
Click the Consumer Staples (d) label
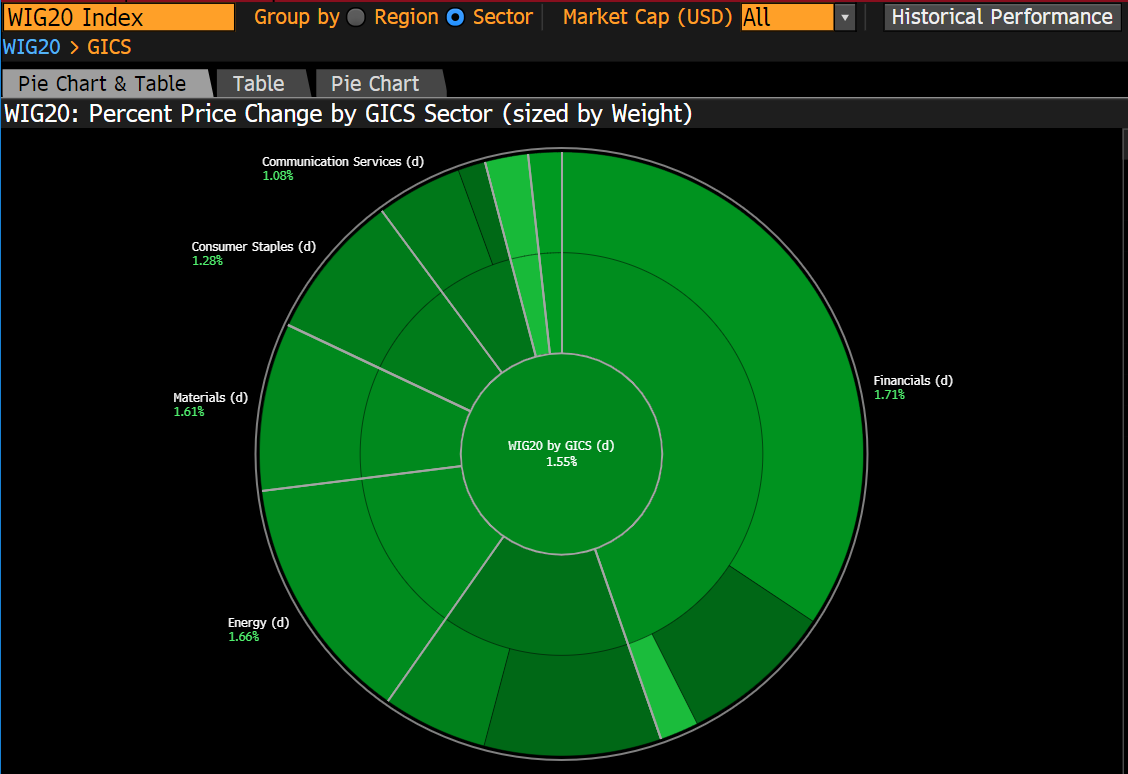click(253, 247)
